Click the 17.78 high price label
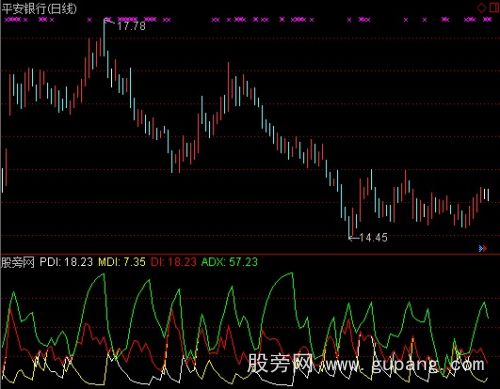This screenshot has width=500, height=389. coord(131,26)
